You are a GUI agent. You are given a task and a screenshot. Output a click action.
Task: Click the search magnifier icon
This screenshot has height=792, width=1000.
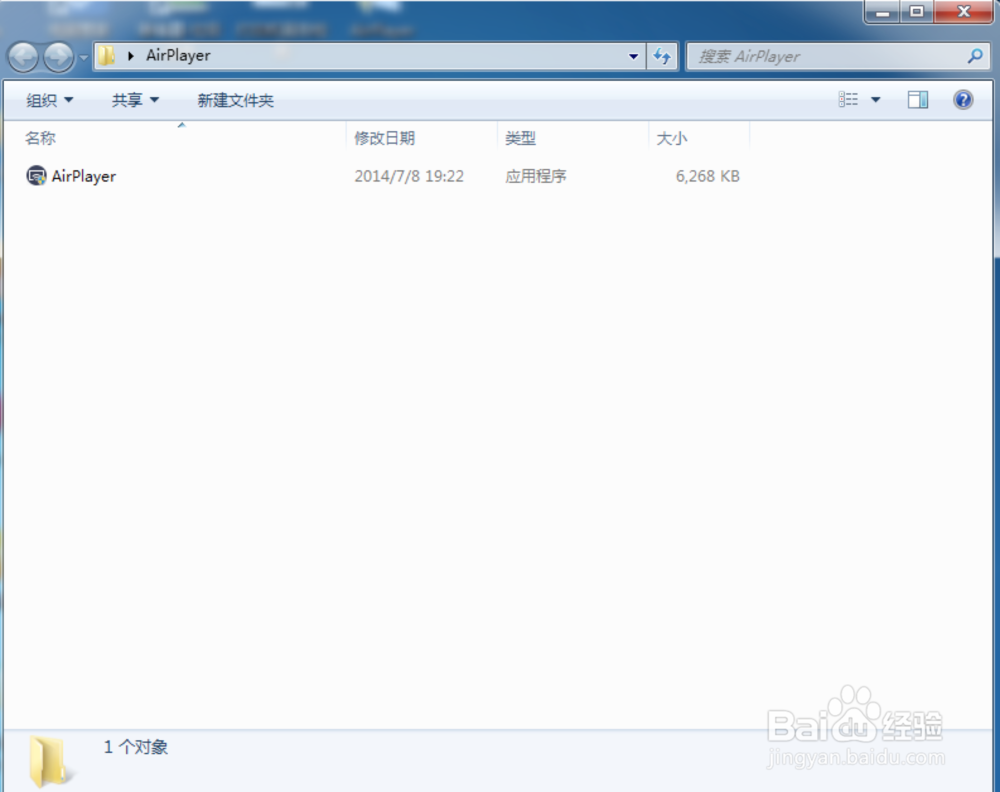pyautogui.click(x=973, y=56)
